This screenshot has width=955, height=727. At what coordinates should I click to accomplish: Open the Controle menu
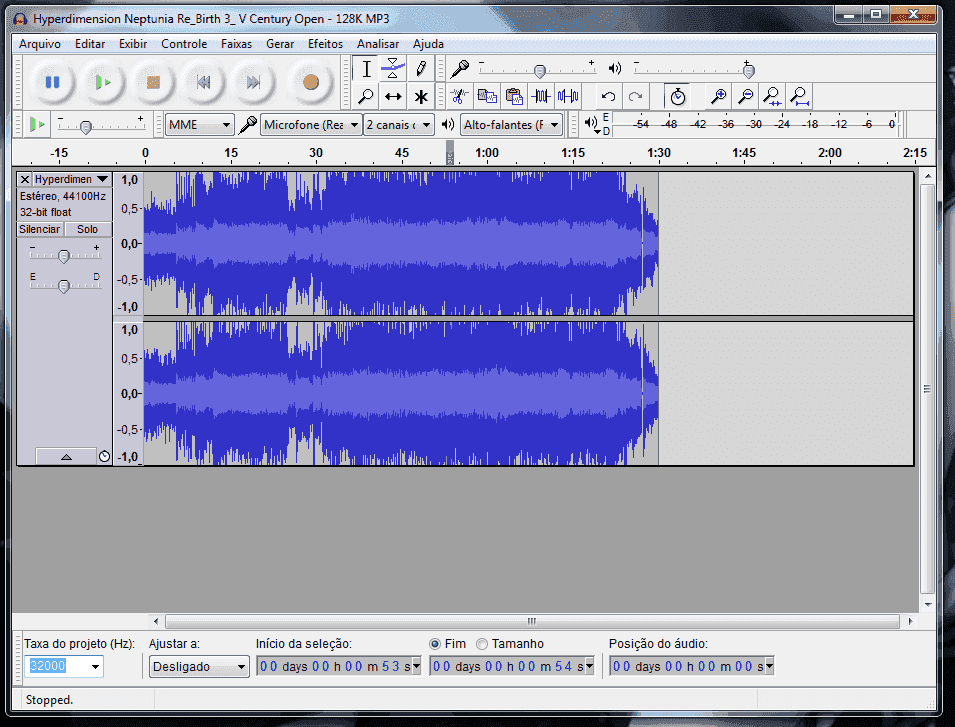184,44
